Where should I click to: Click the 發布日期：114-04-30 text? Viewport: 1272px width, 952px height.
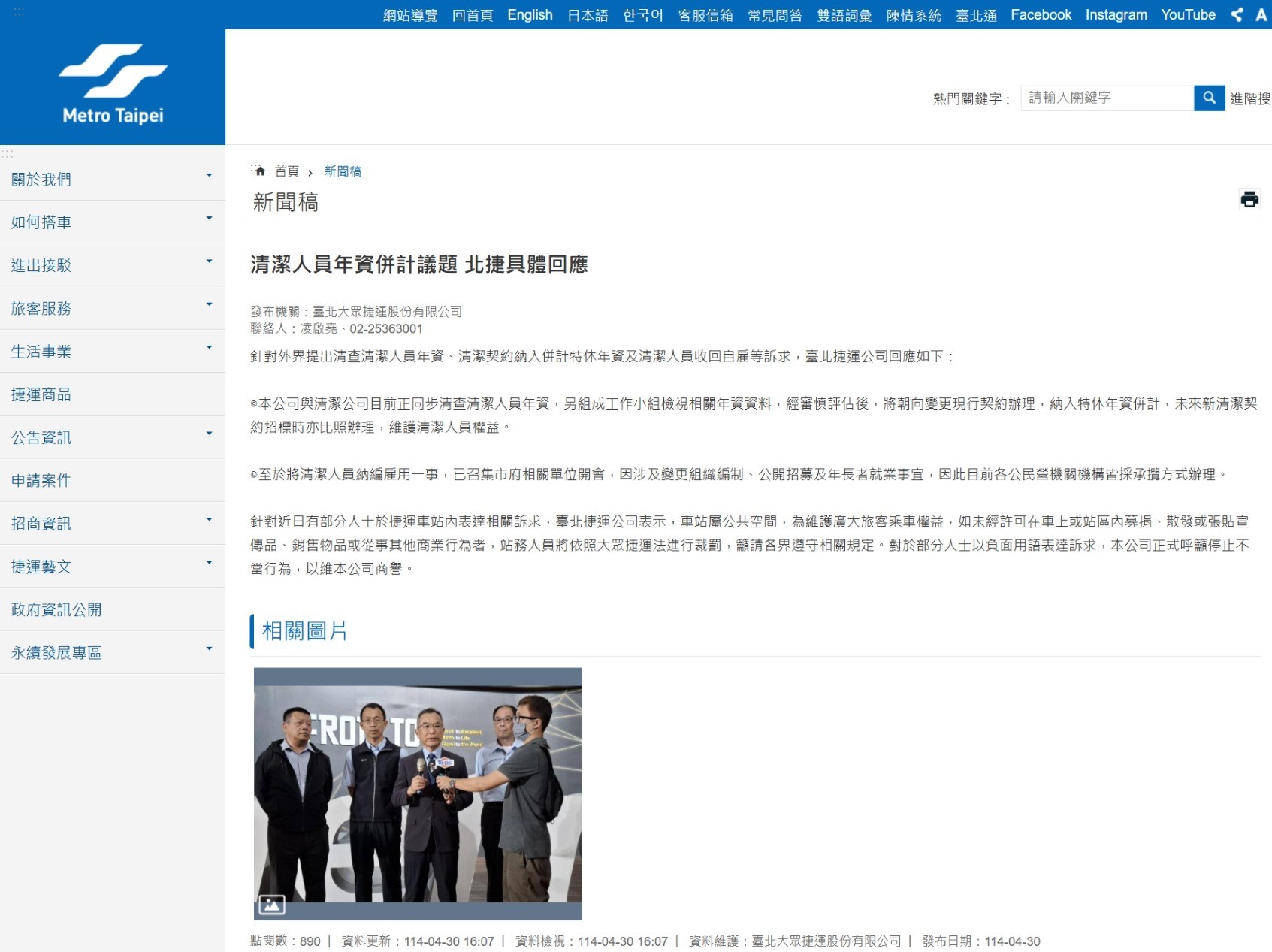(x=981, y=941)
